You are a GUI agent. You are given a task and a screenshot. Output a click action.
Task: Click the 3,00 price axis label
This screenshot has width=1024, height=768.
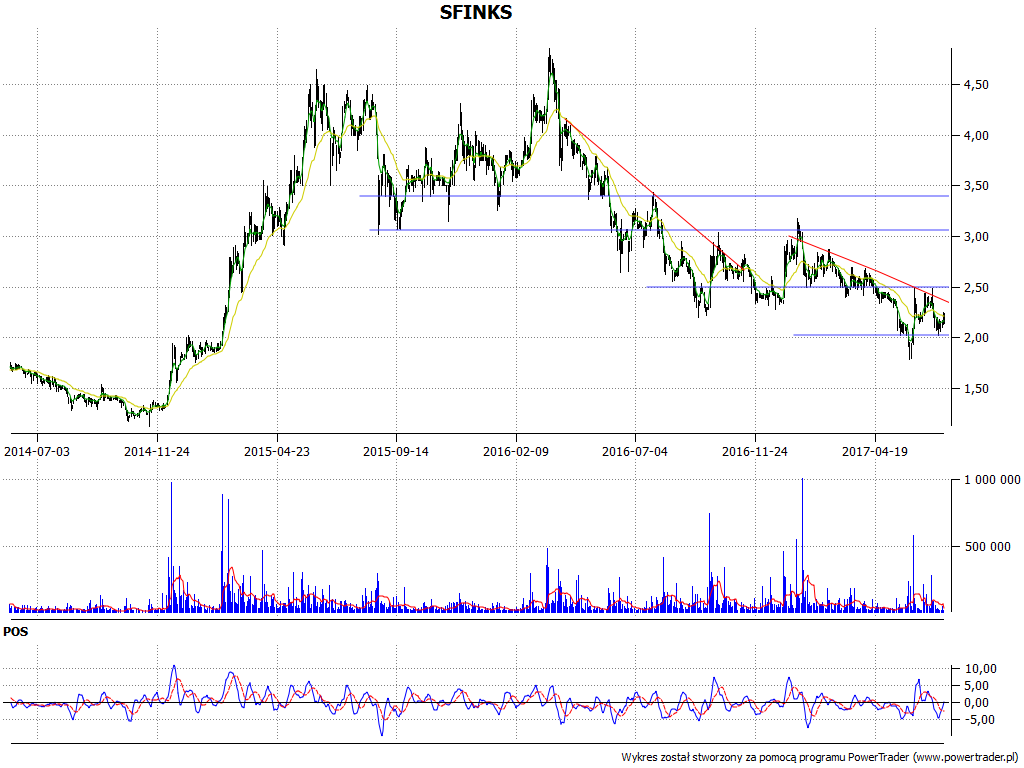(x=976, y=237)
